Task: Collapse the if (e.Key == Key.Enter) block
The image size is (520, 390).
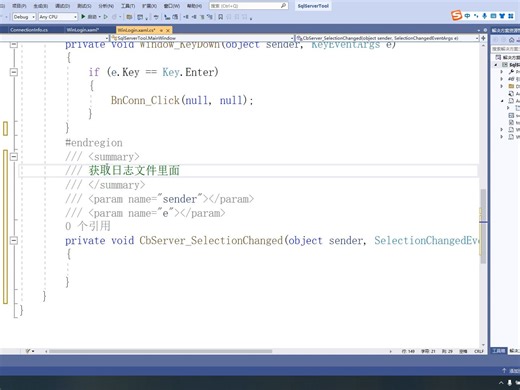Action: [14, 72]
